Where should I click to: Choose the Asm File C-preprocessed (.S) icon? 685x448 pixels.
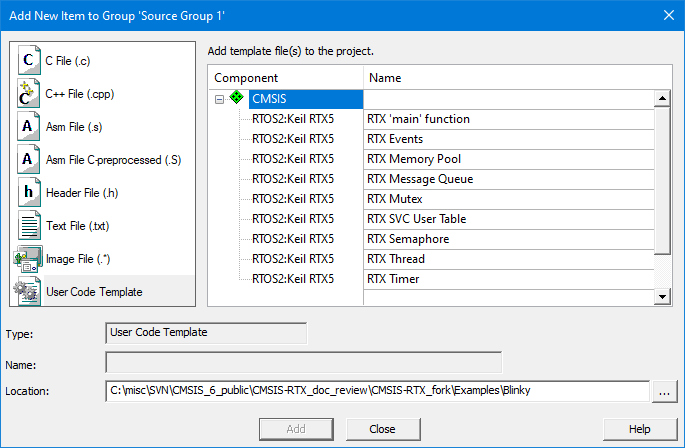(29, 159)
